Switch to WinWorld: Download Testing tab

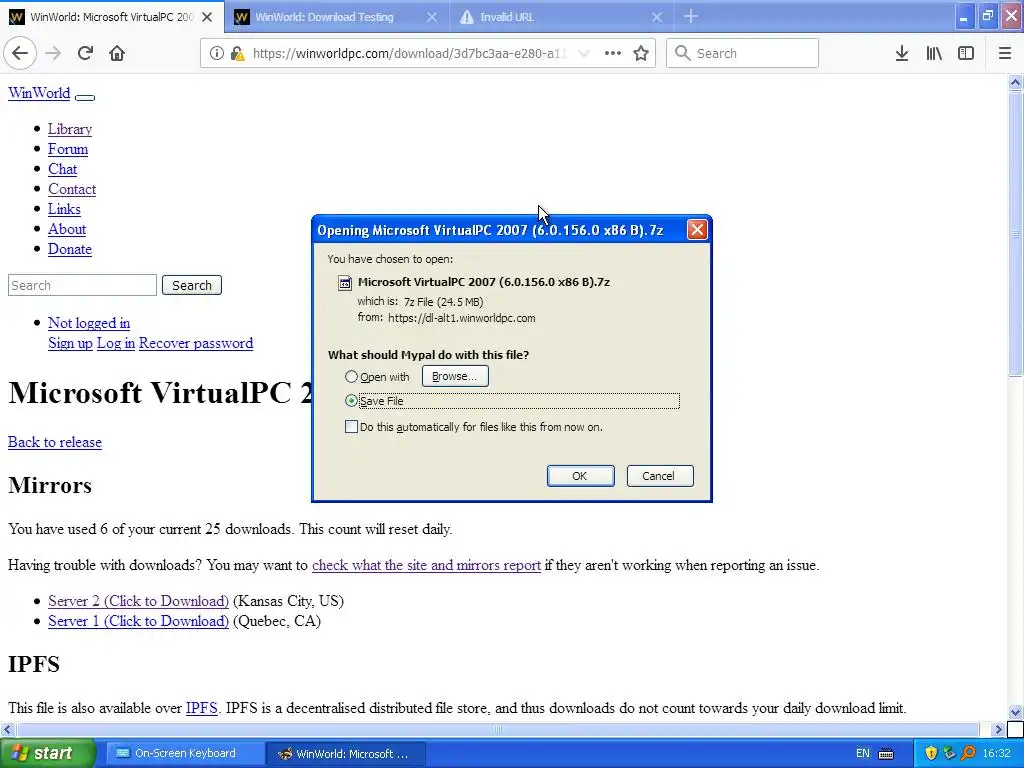pos(337,17)
